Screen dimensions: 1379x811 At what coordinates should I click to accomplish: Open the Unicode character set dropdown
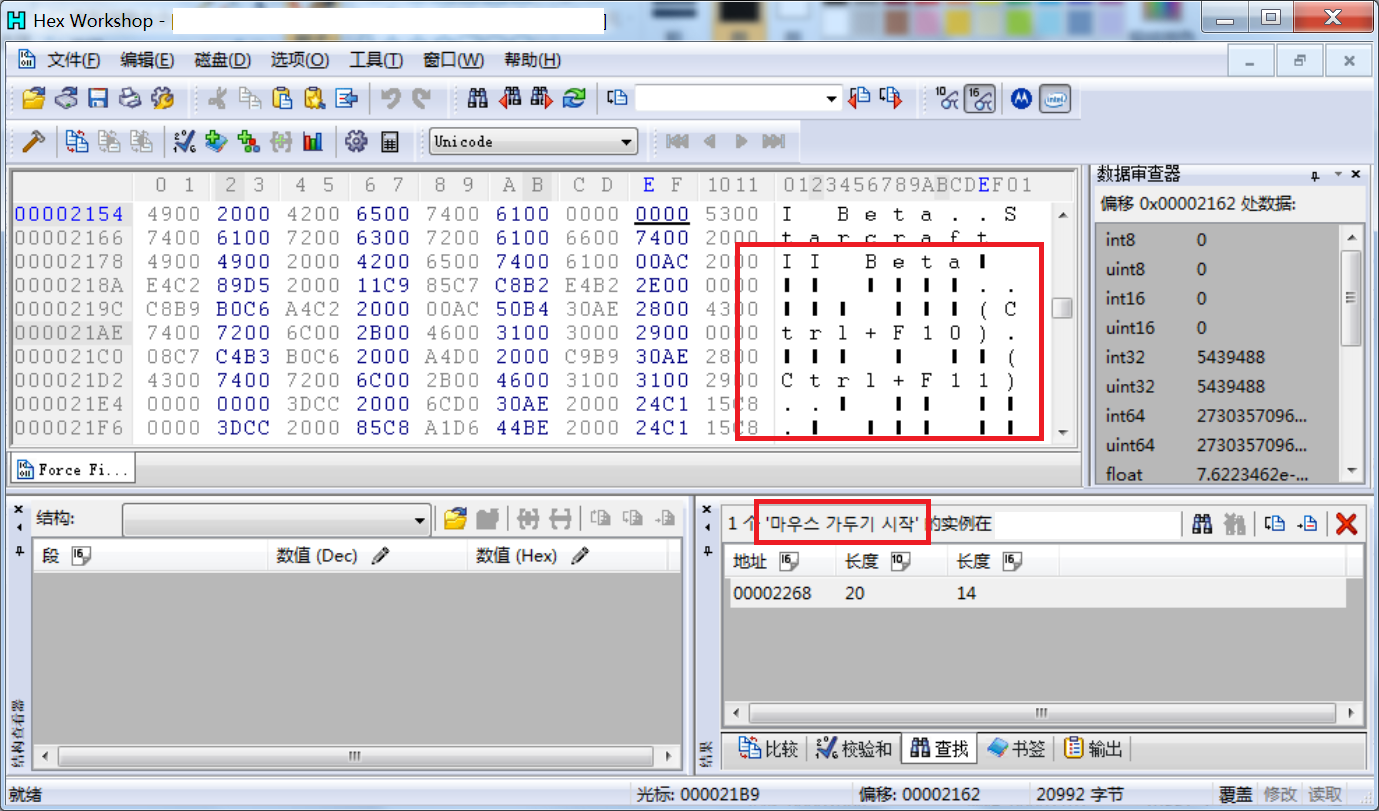pyautogui.click(x=627, y=142)
